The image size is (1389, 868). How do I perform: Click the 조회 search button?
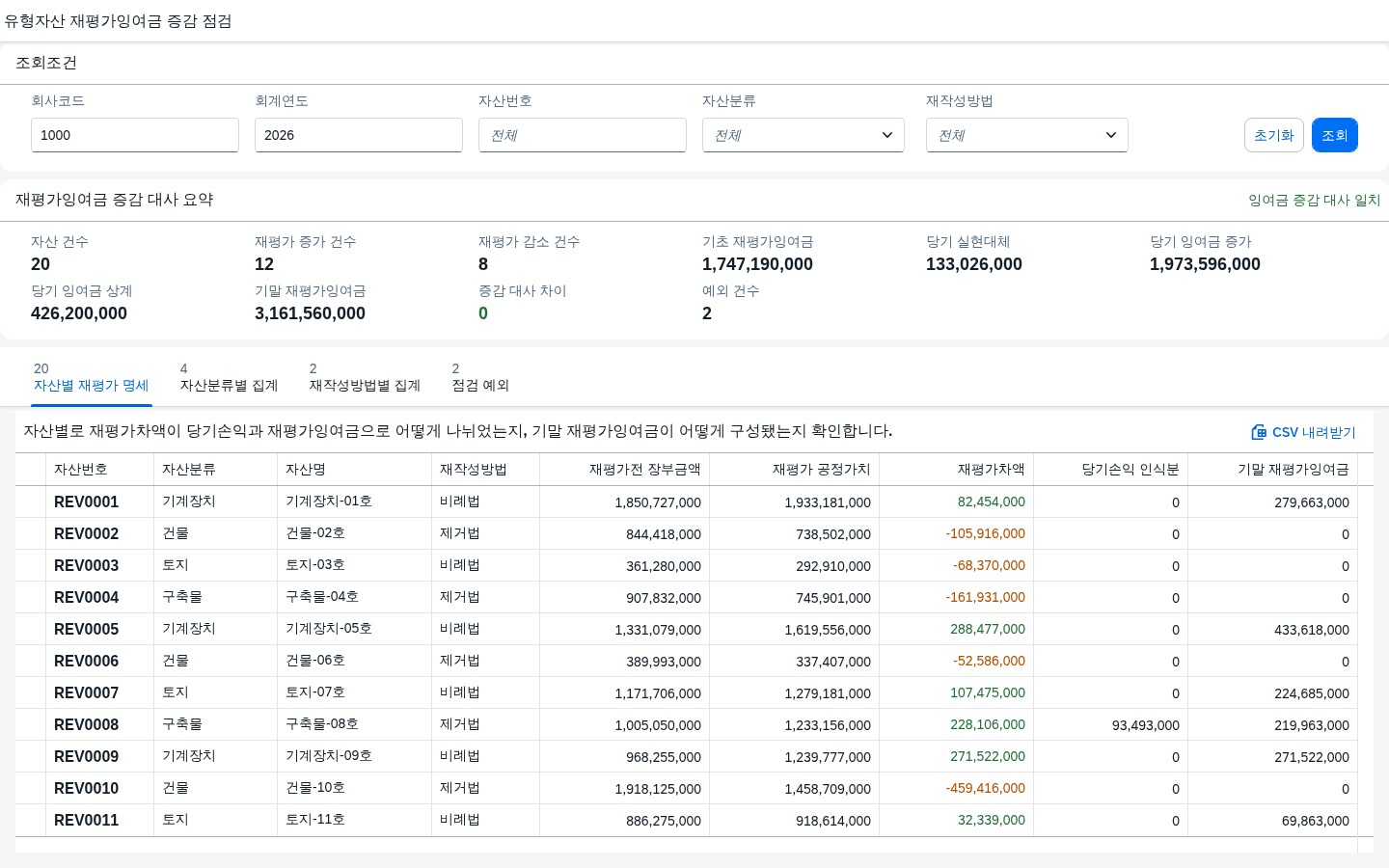(x=1335, y=135)
